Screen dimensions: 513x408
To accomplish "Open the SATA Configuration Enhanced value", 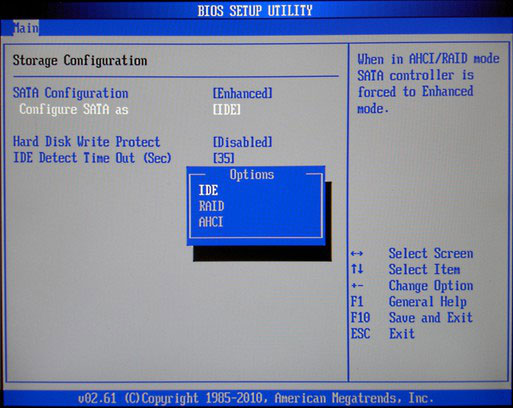I will [243, 93].
